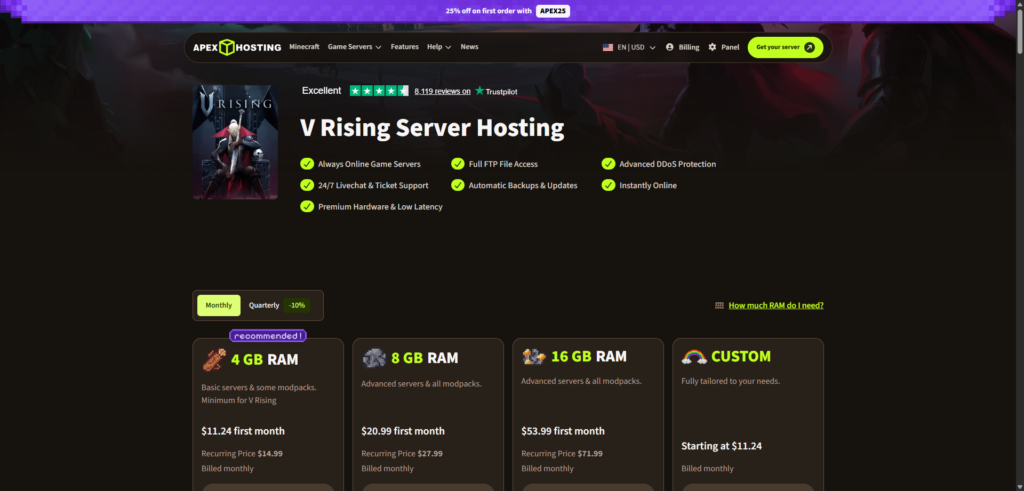The image size is (1024, 491).
Task: Click the $53.99 first month price
Action: 563,431
